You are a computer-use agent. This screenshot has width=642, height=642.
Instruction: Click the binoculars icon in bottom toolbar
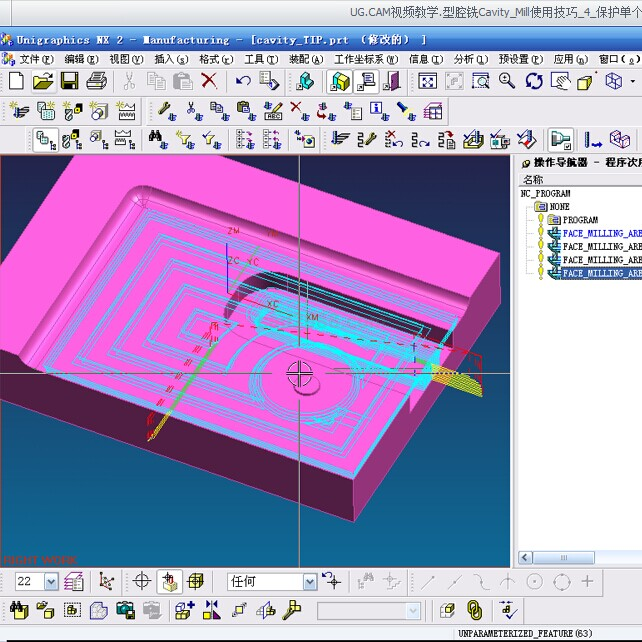pyautogui.click(x=18, y=609)
